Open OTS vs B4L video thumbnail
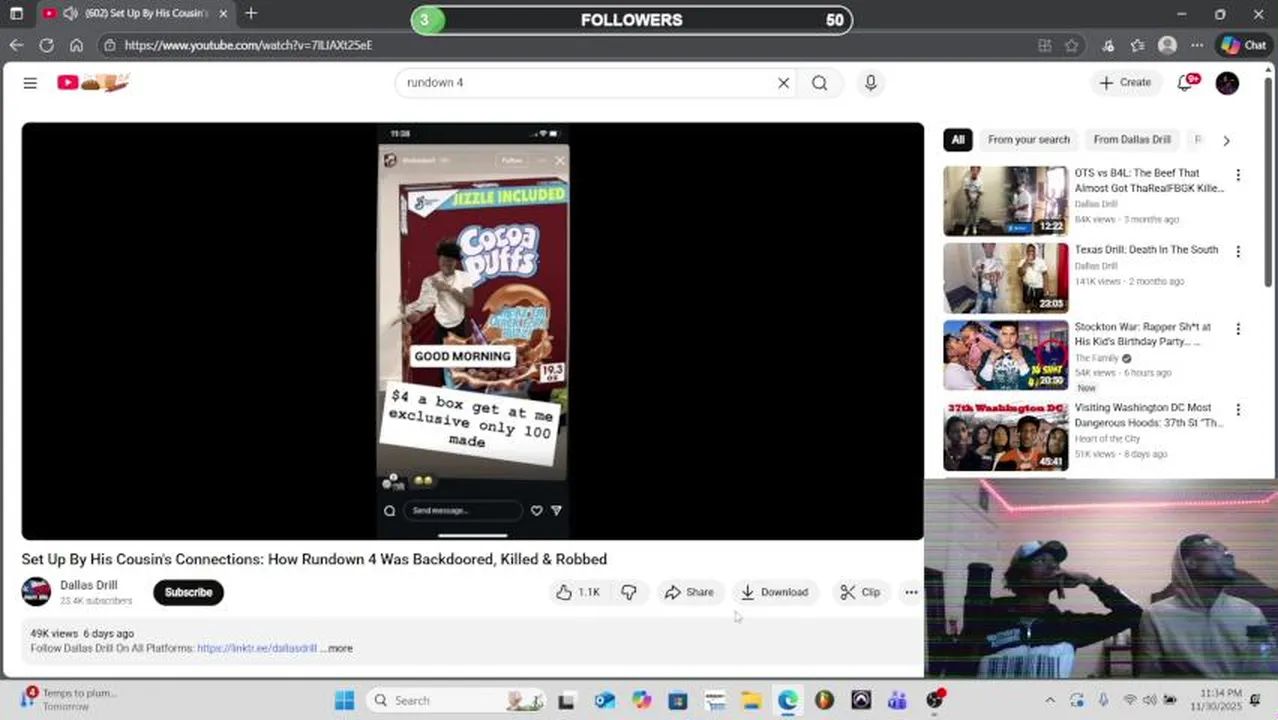This screenshot has width=1278, height=720. 1006,201
